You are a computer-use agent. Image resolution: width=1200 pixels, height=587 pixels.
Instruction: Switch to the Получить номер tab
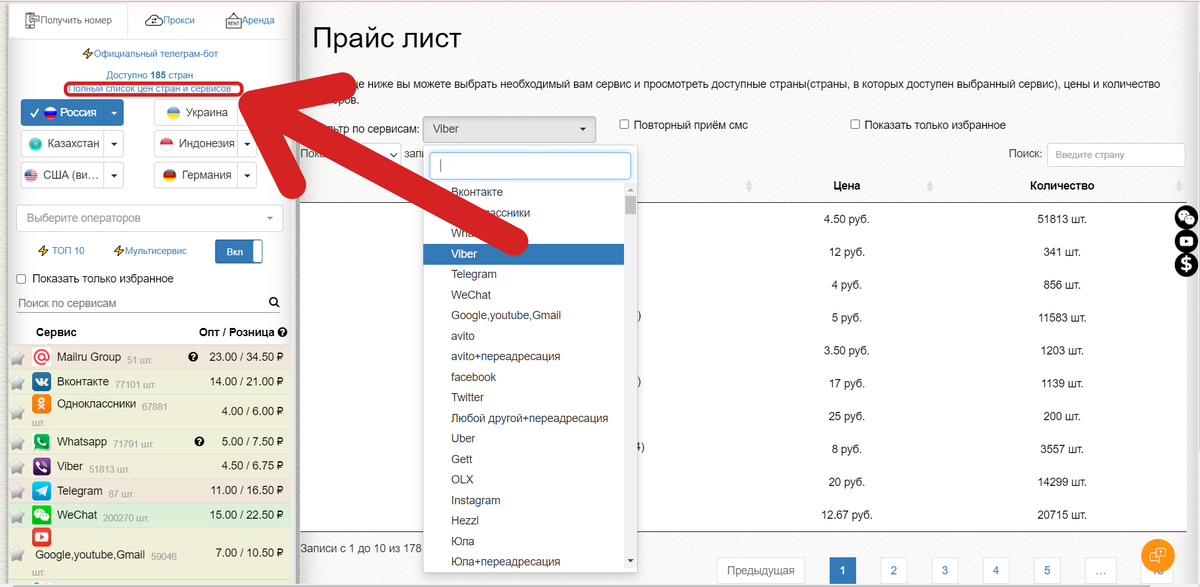click(x=68, y=20)
